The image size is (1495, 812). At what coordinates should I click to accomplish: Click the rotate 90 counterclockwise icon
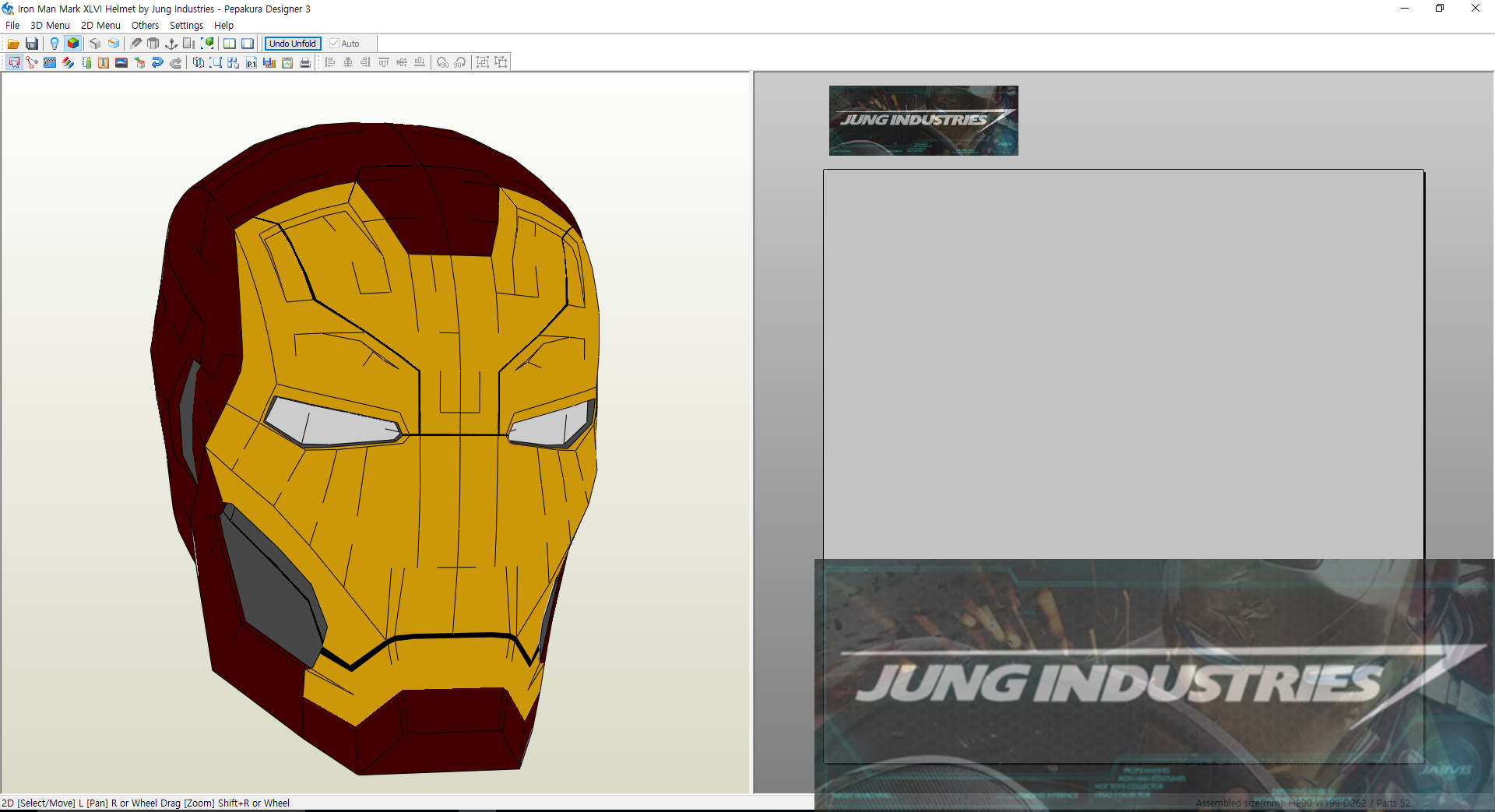click(x=442, y=62)
